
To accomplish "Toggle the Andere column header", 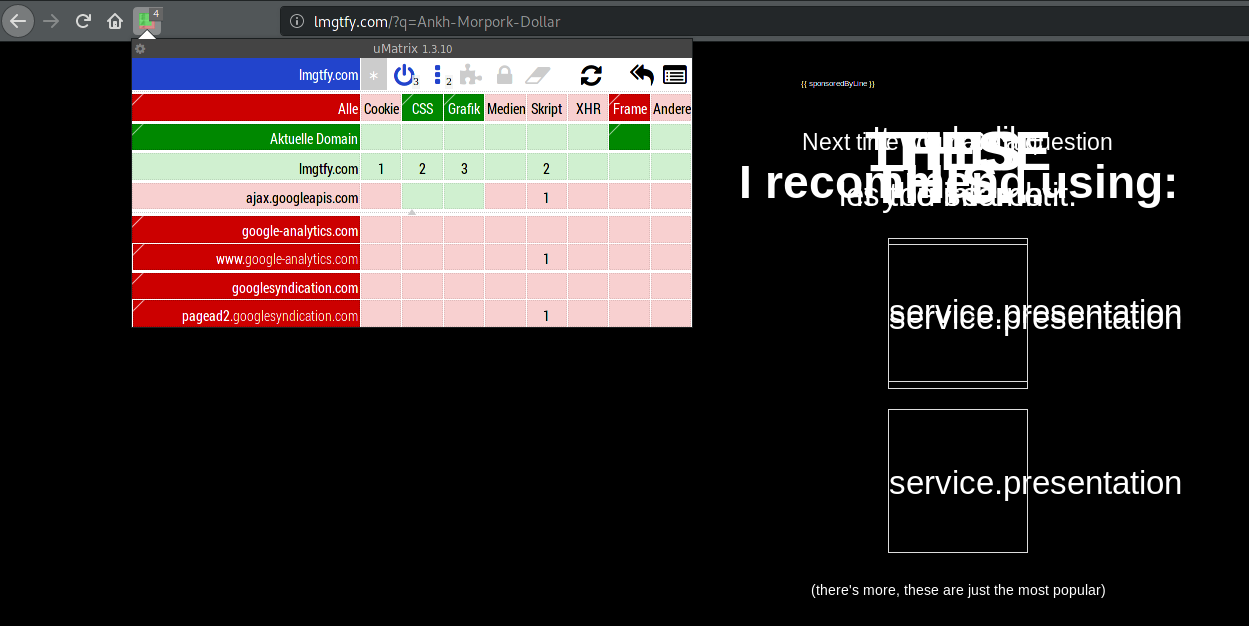I will (671, 108).
